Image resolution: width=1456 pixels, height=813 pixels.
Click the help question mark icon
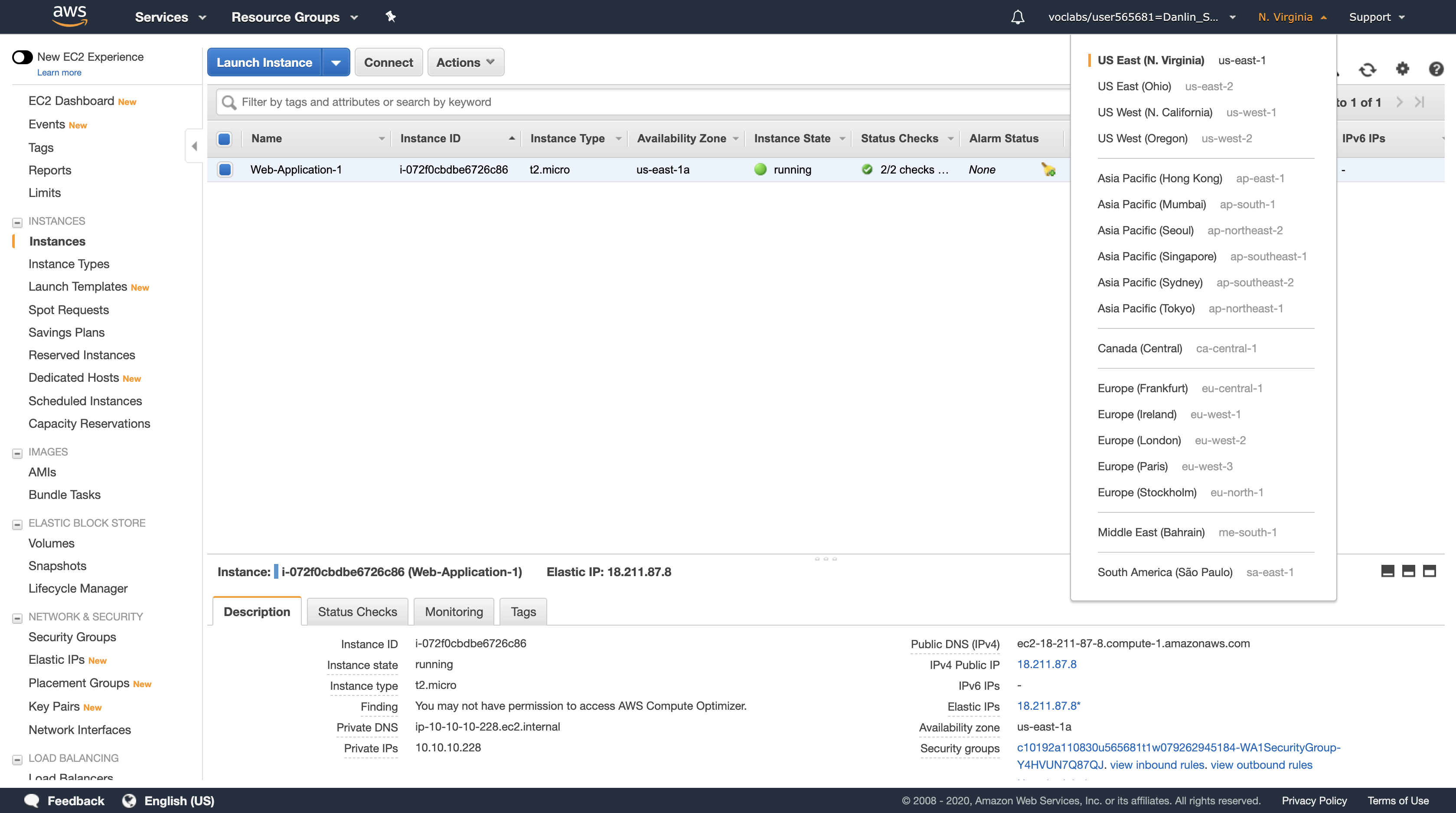point(1436,69)
